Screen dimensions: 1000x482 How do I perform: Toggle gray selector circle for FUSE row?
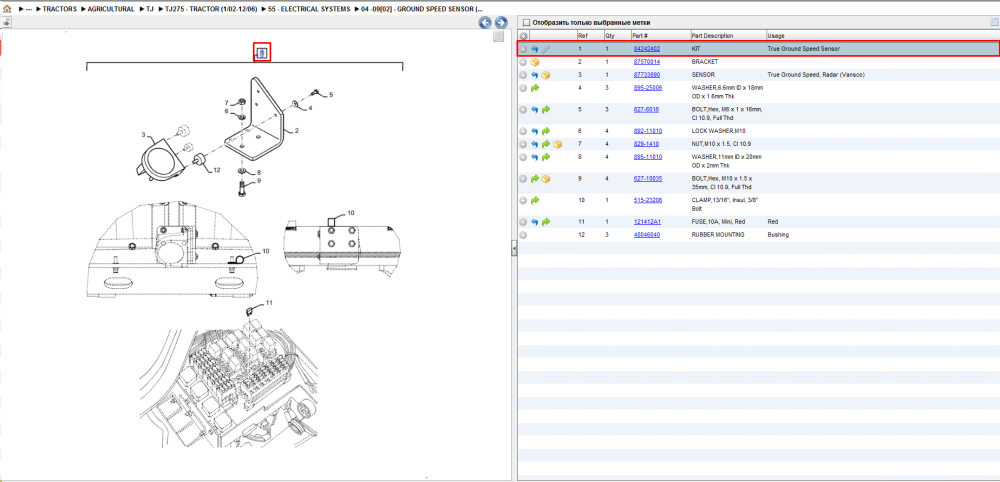pos(523,222)
